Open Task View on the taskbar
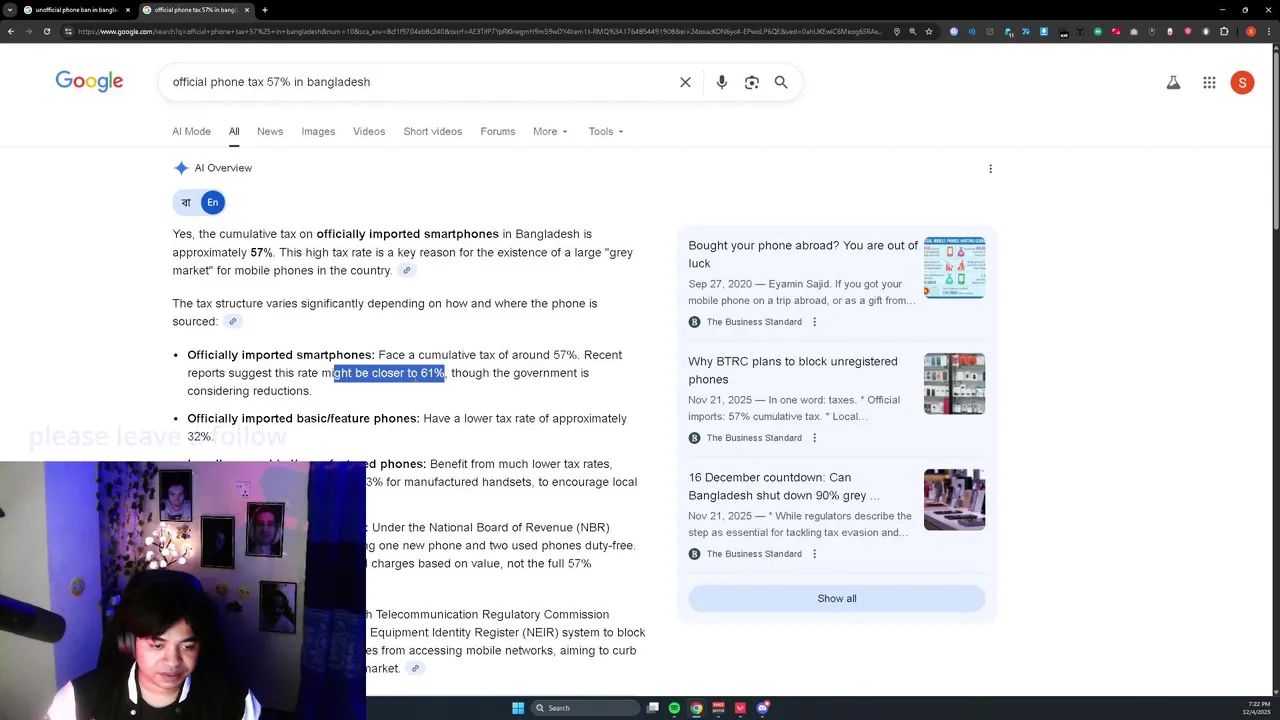This screenshot has height=720, width=1280. 652,708
